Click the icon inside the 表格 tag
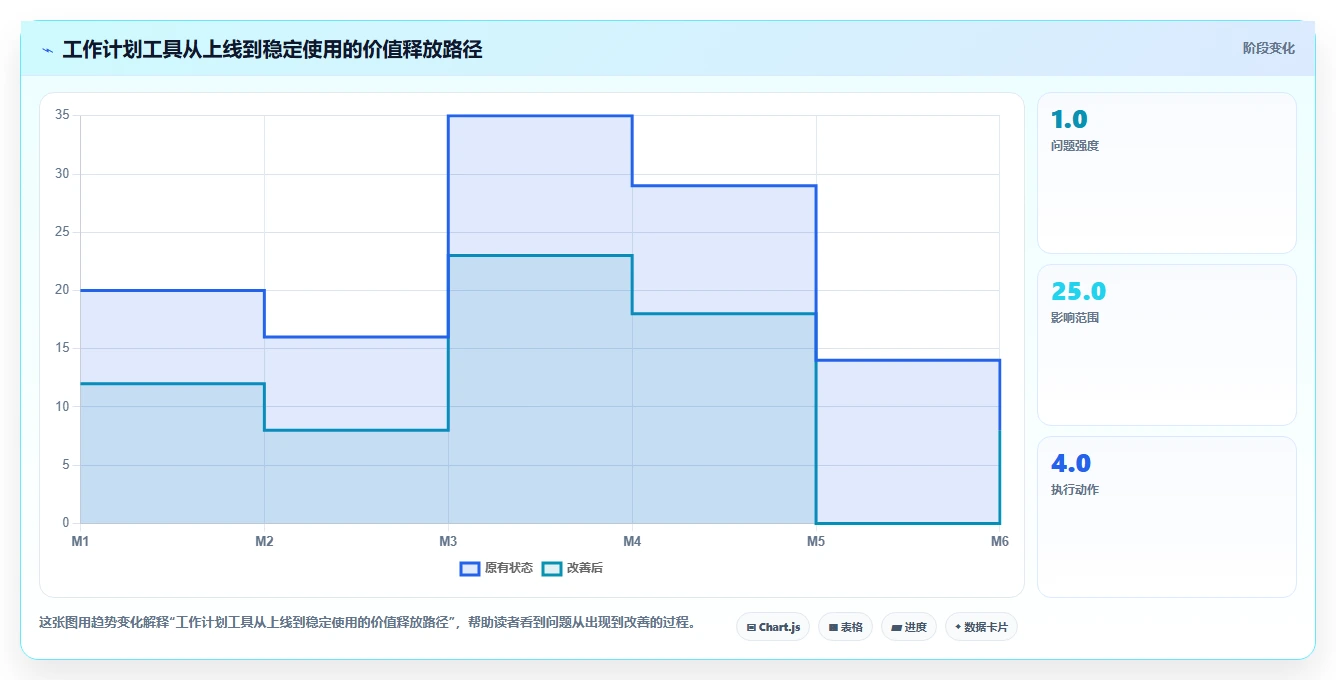The image size is (1336, 680). [833, 628]
